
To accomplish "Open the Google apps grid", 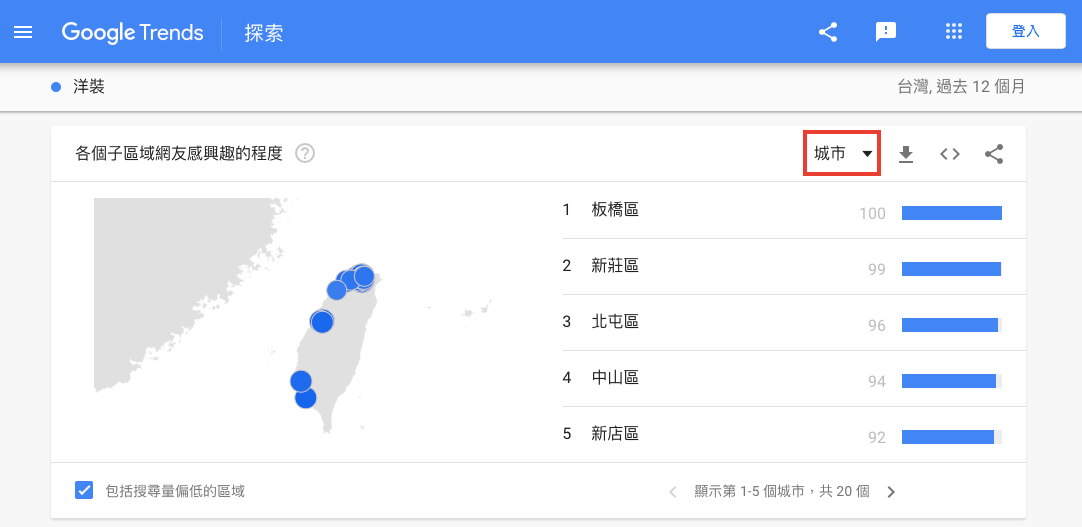I will (x=953, y=32).
